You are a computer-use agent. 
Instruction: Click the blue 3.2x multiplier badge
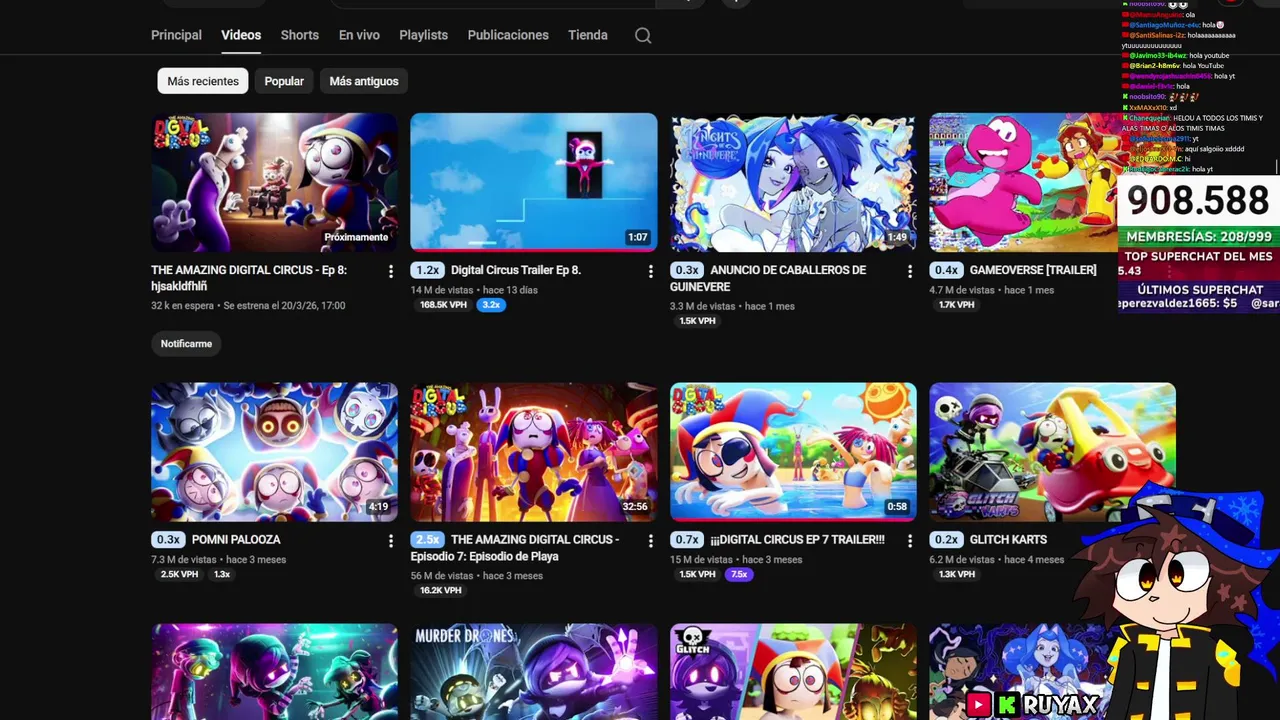pyautogui.click(x=491, y=305)
